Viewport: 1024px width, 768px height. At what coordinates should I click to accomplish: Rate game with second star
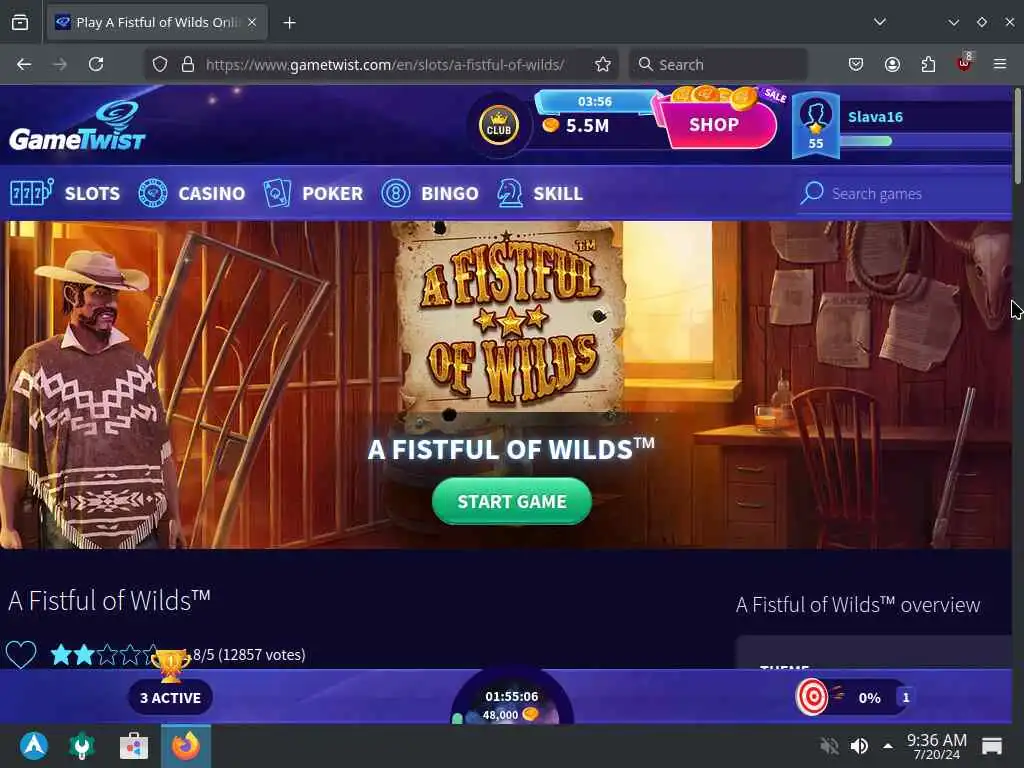pyautogui.click(x=84, y=654)
